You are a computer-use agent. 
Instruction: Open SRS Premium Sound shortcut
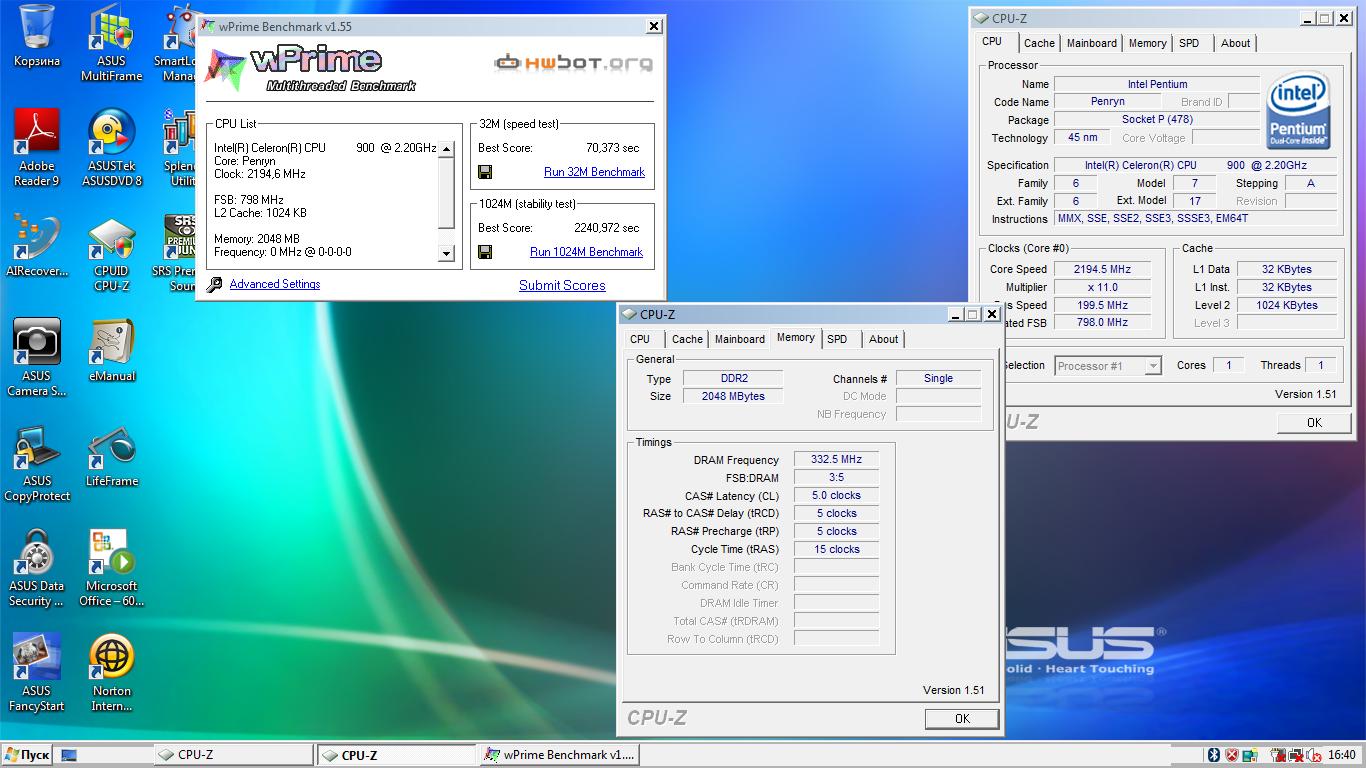[175, 253]
